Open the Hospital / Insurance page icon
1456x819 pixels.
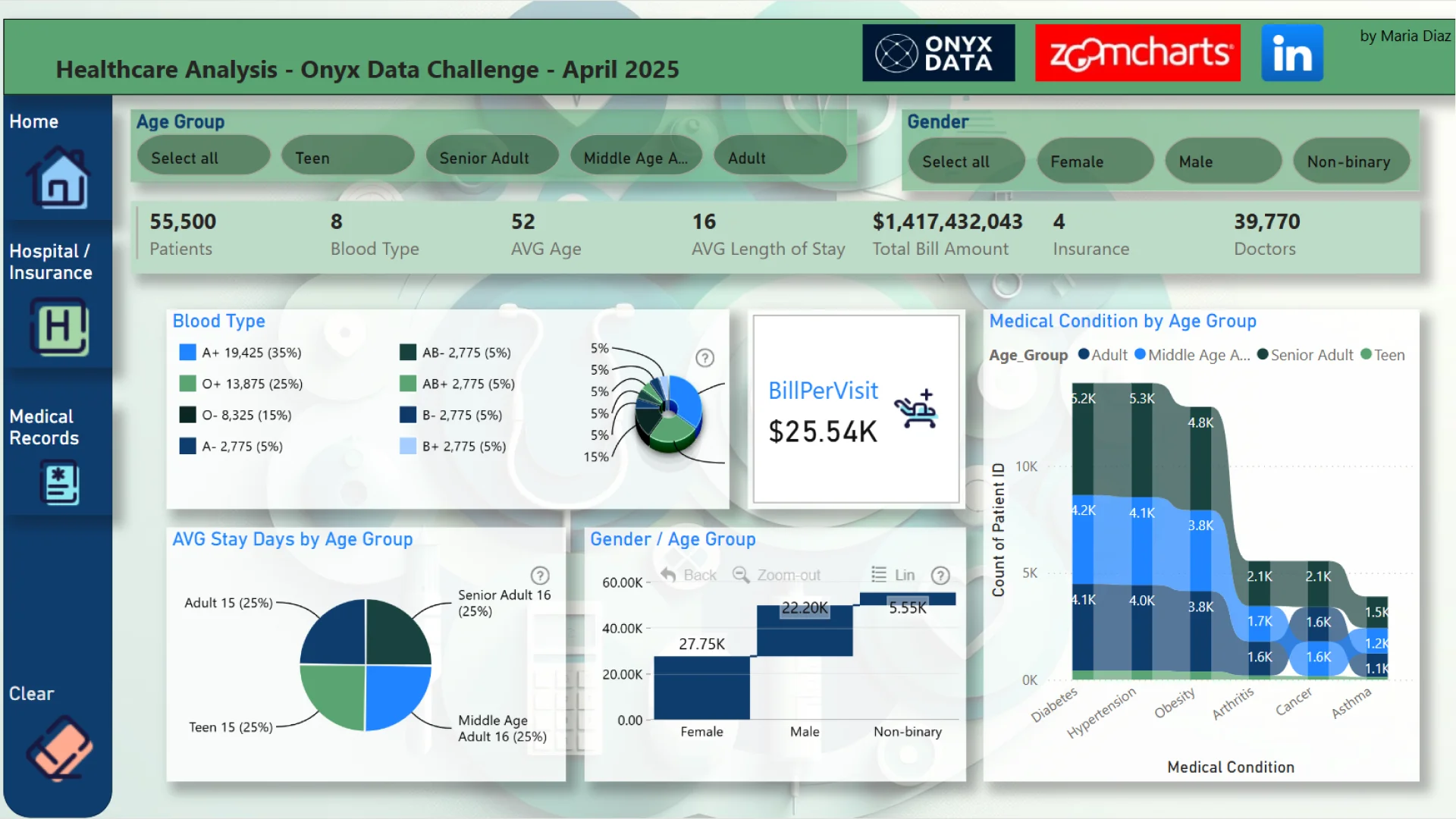(x=58, y=327)
